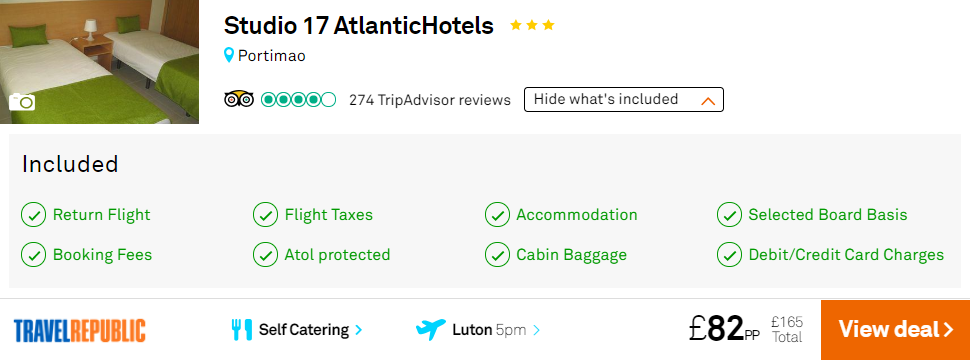
Task: Click the fork and knife catering icon
Action: (x=242, y=330)
